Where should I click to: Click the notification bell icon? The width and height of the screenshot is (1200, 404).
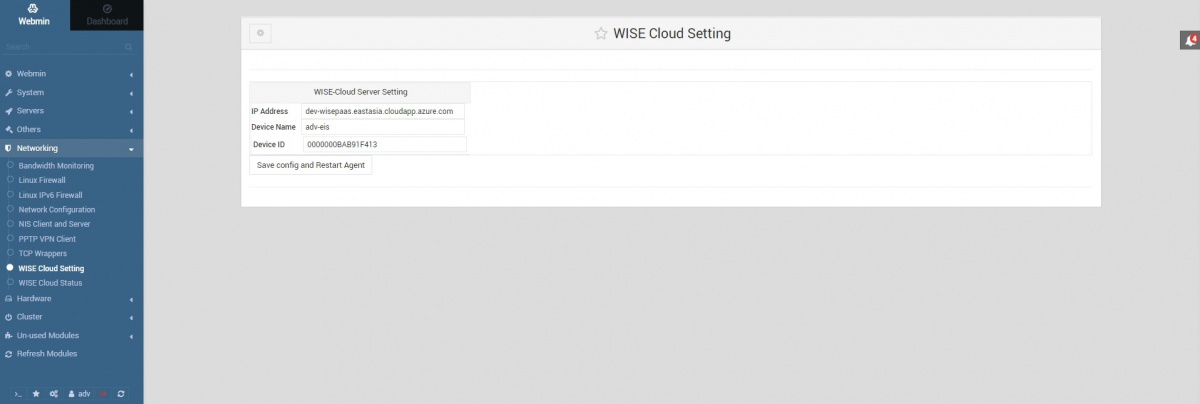click(x=1189, y=41)
